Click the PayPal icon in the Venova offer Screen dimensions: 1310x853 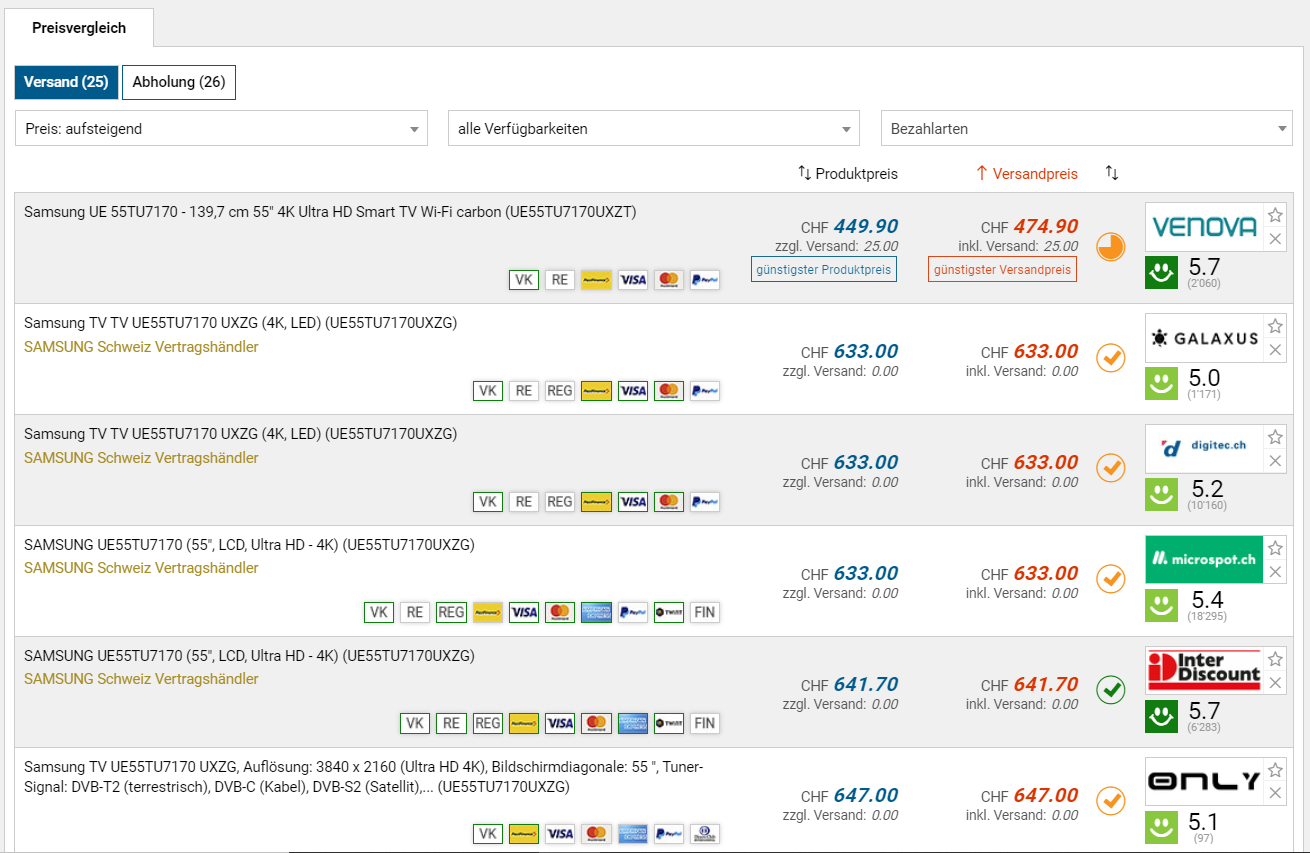click(x=704, y=280)
